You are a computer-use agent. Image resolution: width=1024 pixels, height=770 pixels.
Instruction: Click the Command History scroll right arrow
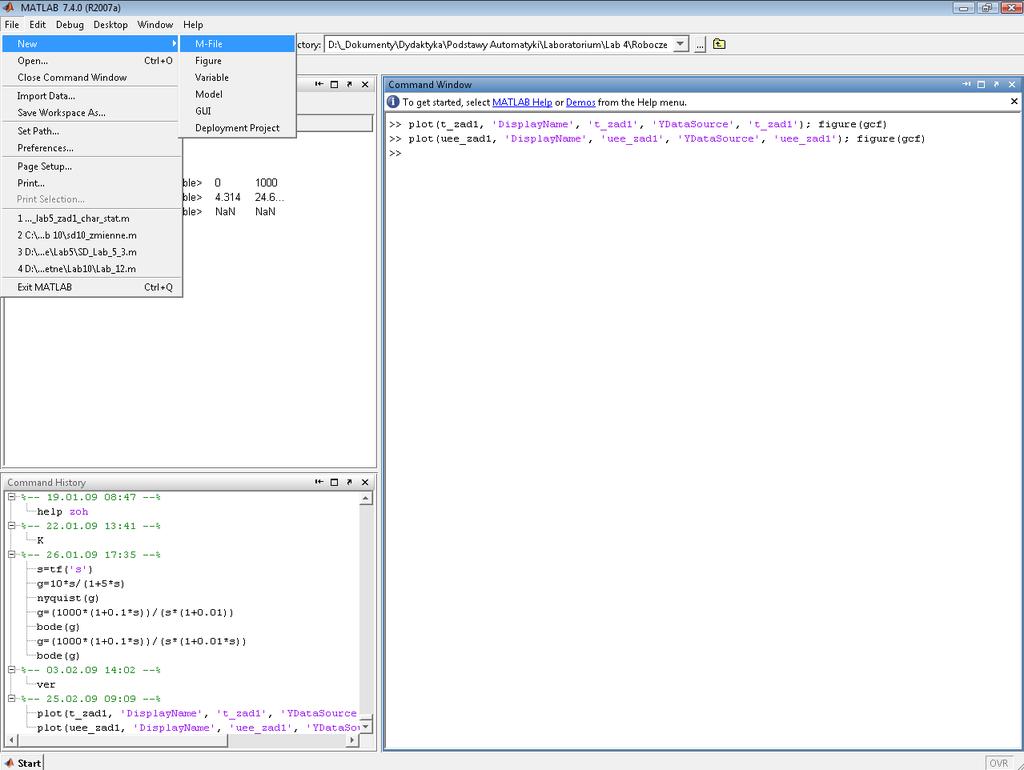tap(353, 740)
